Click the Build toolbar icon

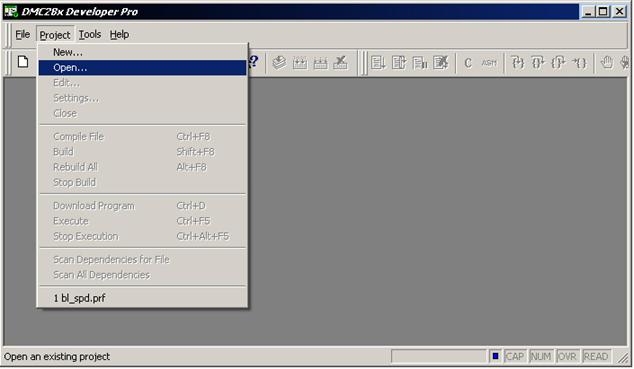[x=300, y=63]
